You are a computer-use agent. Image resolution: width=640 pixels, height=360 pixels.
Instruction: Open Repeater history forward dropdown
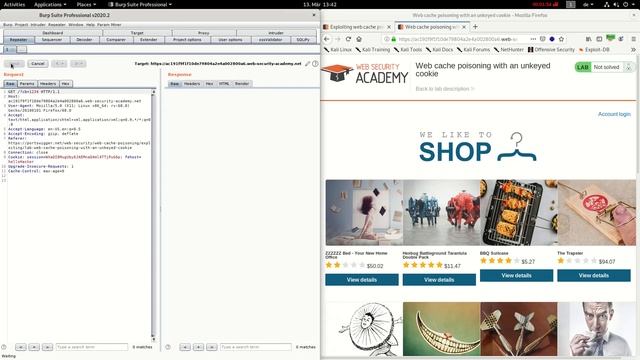[x=78, y=64]
